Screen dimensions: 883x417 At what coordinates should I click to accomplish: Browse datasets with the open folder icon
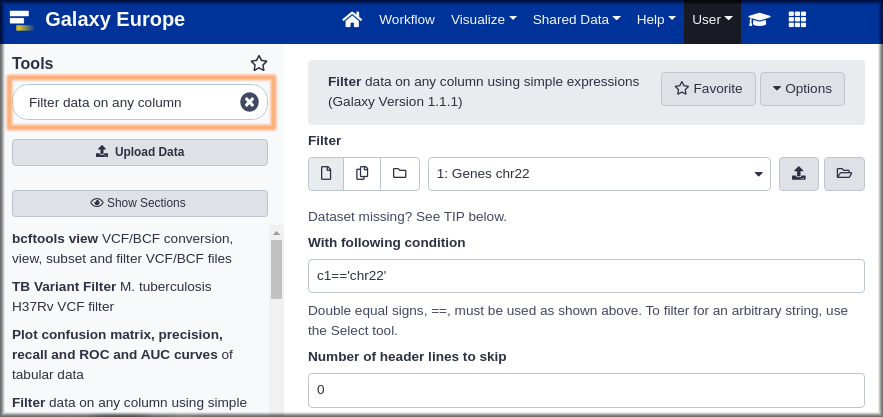click(x=844, y=174)
